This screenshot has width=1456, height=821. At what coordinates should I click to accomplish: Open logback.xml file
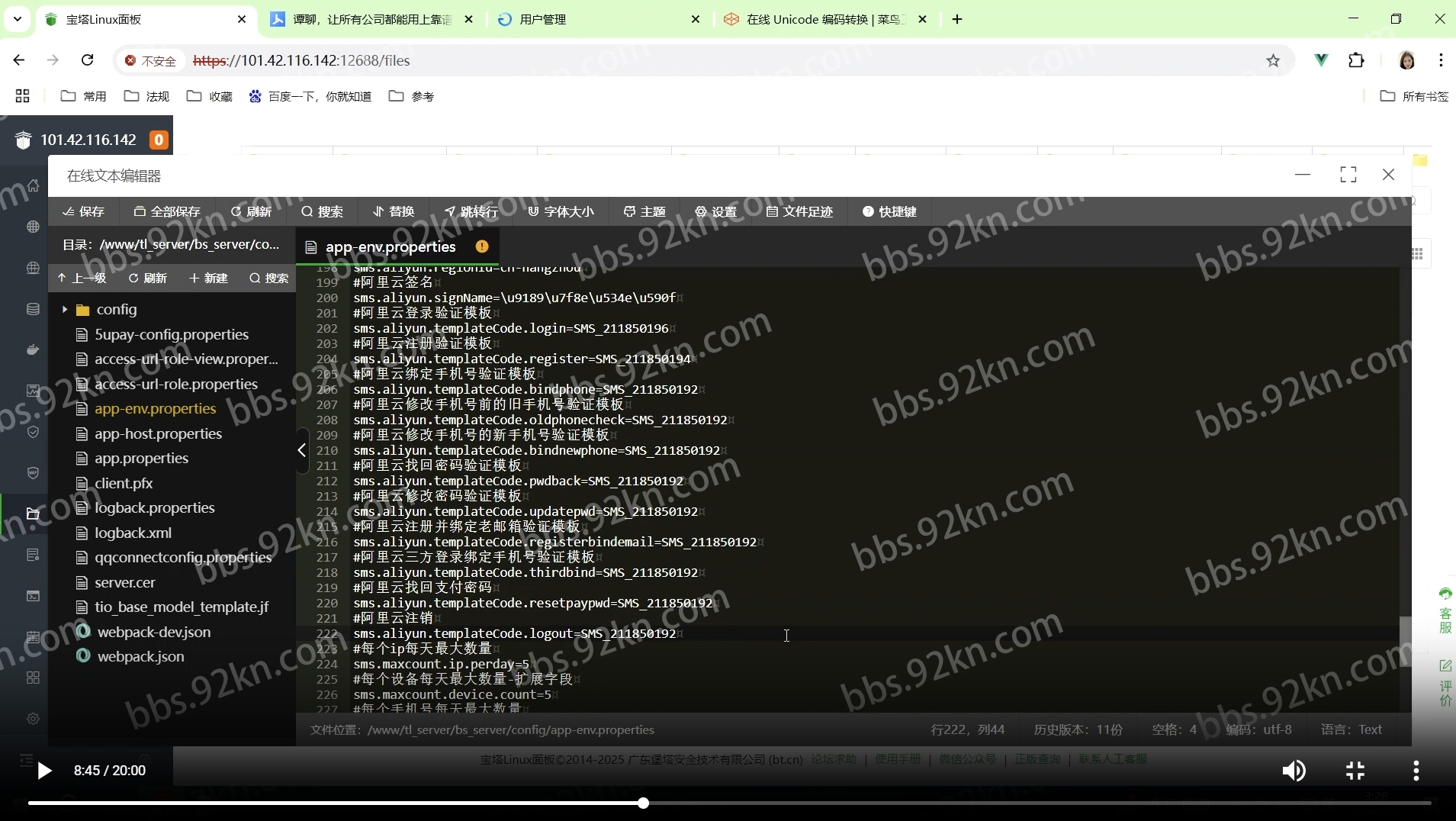133,533
